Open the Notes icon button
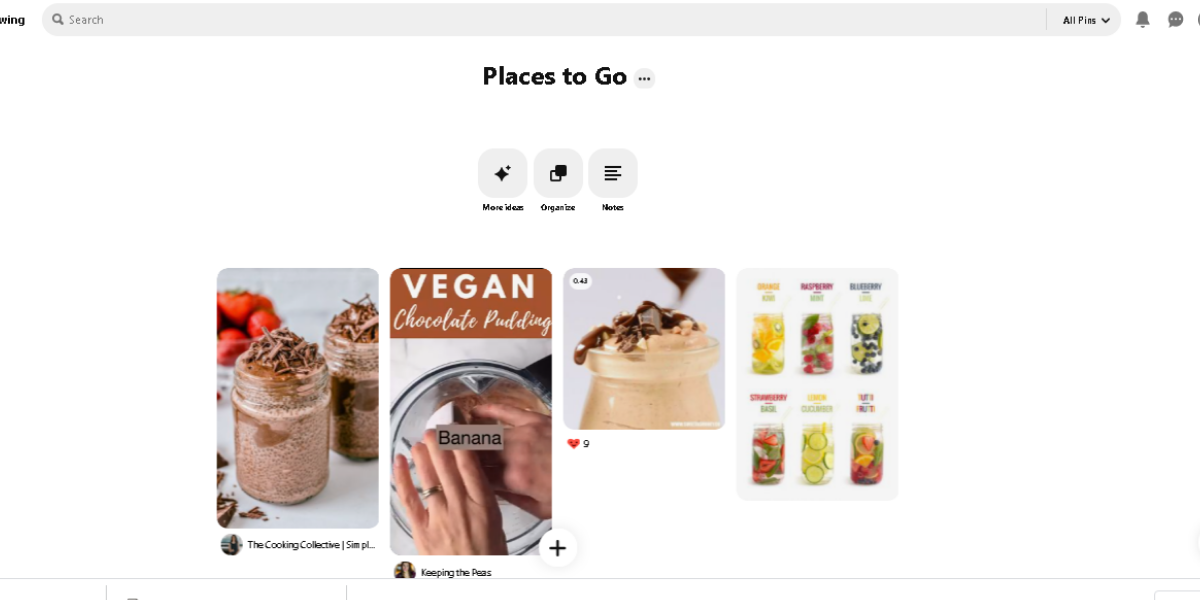Viewport: 1200px width, 600px height. 613,173
